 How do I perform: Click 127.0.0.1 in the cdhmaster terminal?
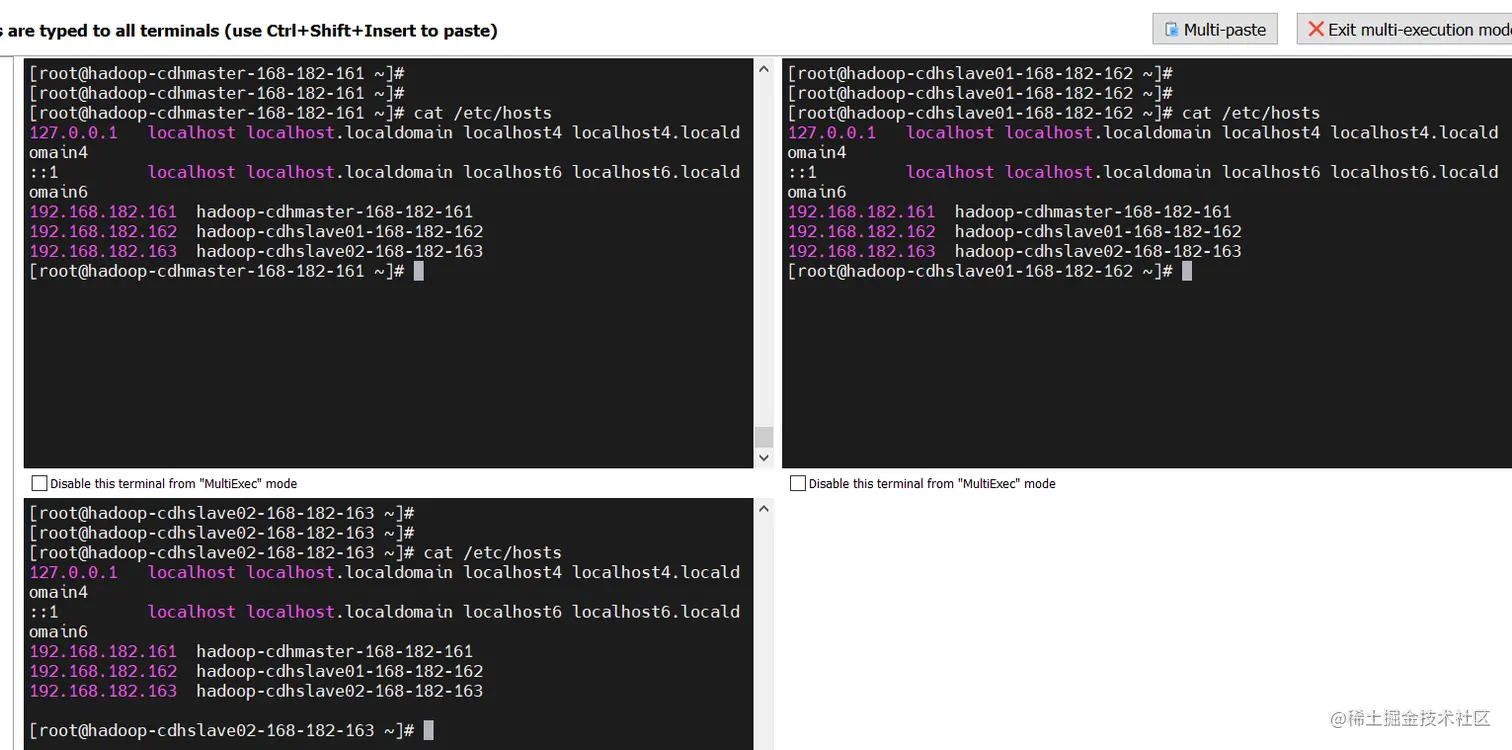tap(73, 132)
